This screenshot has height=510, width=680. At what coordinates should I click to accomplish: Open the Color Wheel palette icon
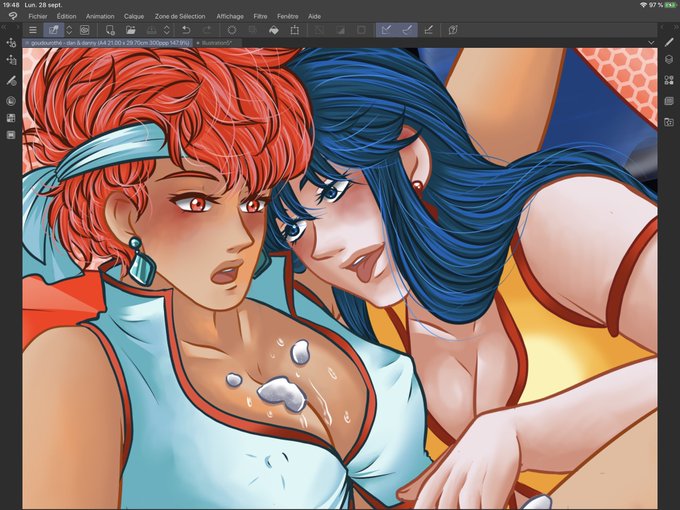(x=11, y=101)
